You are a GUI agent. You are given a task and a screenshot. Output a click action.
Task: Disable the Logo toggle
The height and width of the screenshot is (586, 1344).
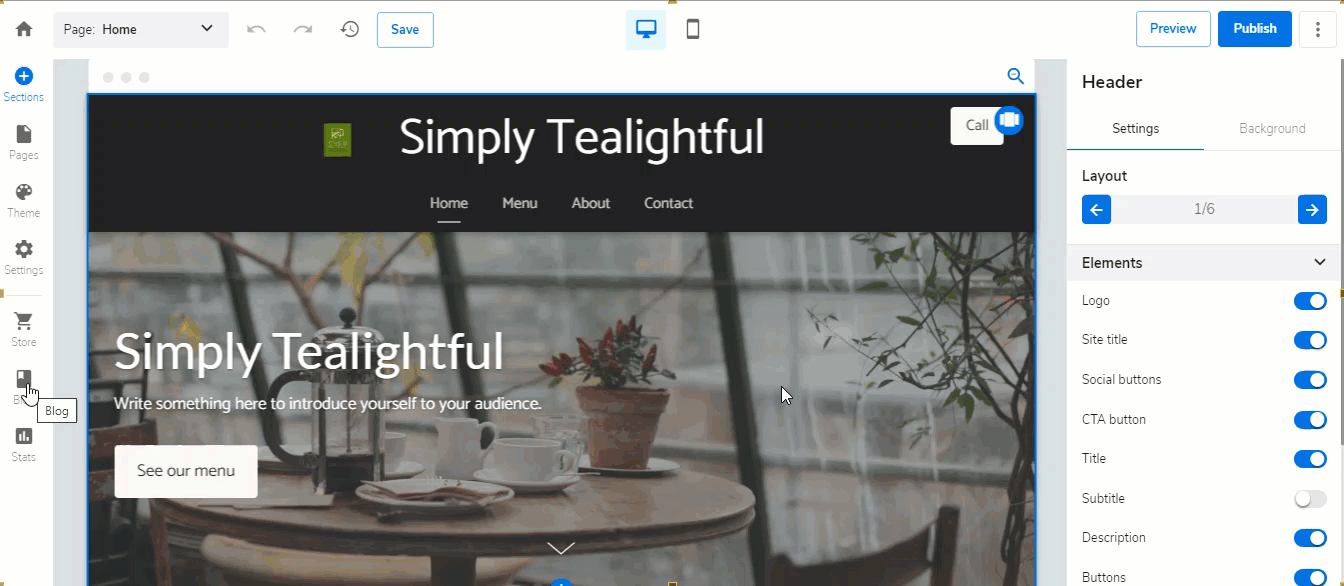pyautogui.click(x=1310, y=301)
